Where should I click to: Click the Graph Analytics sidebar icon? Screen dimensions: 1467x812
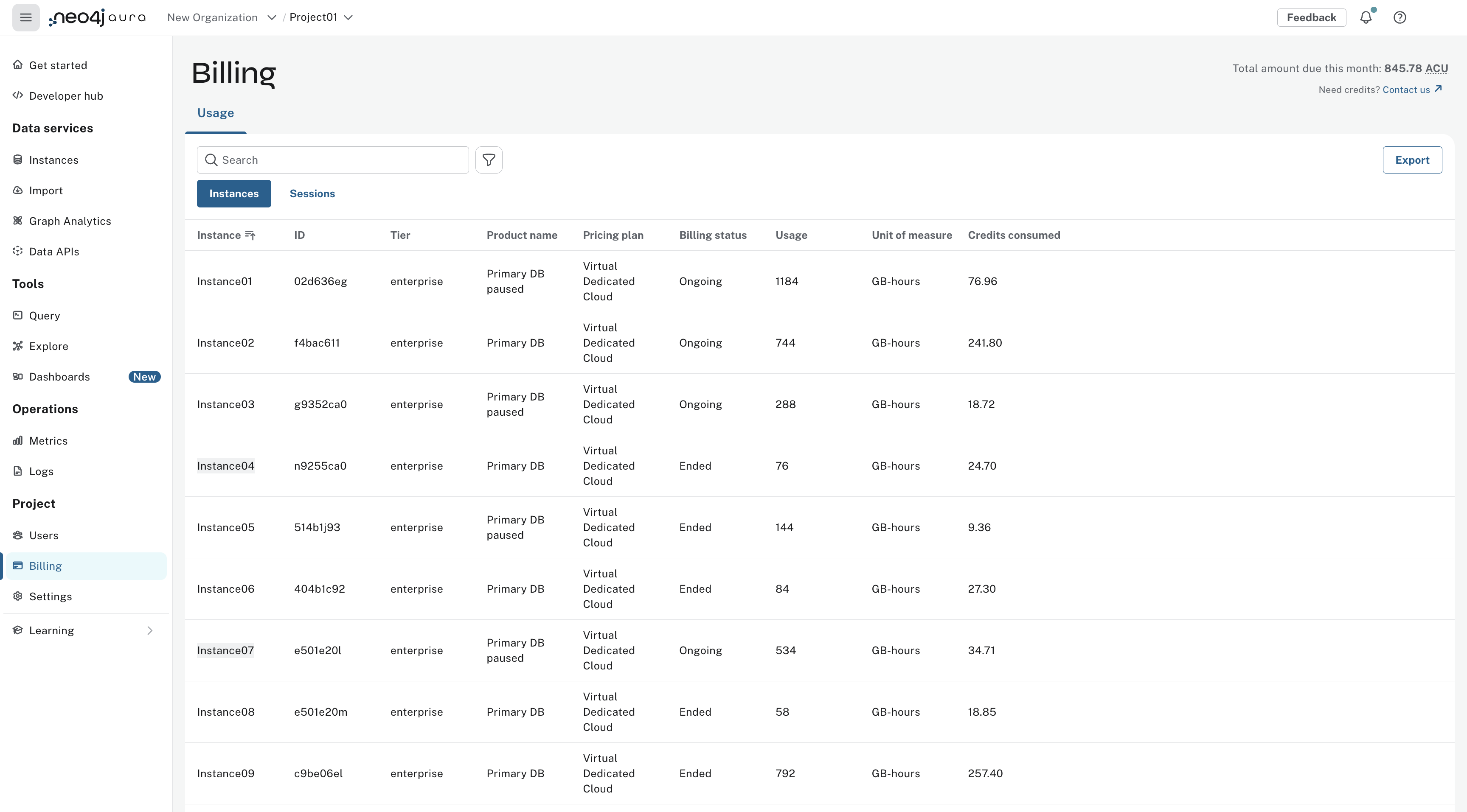pyautogui.click(x=18, y=221)
